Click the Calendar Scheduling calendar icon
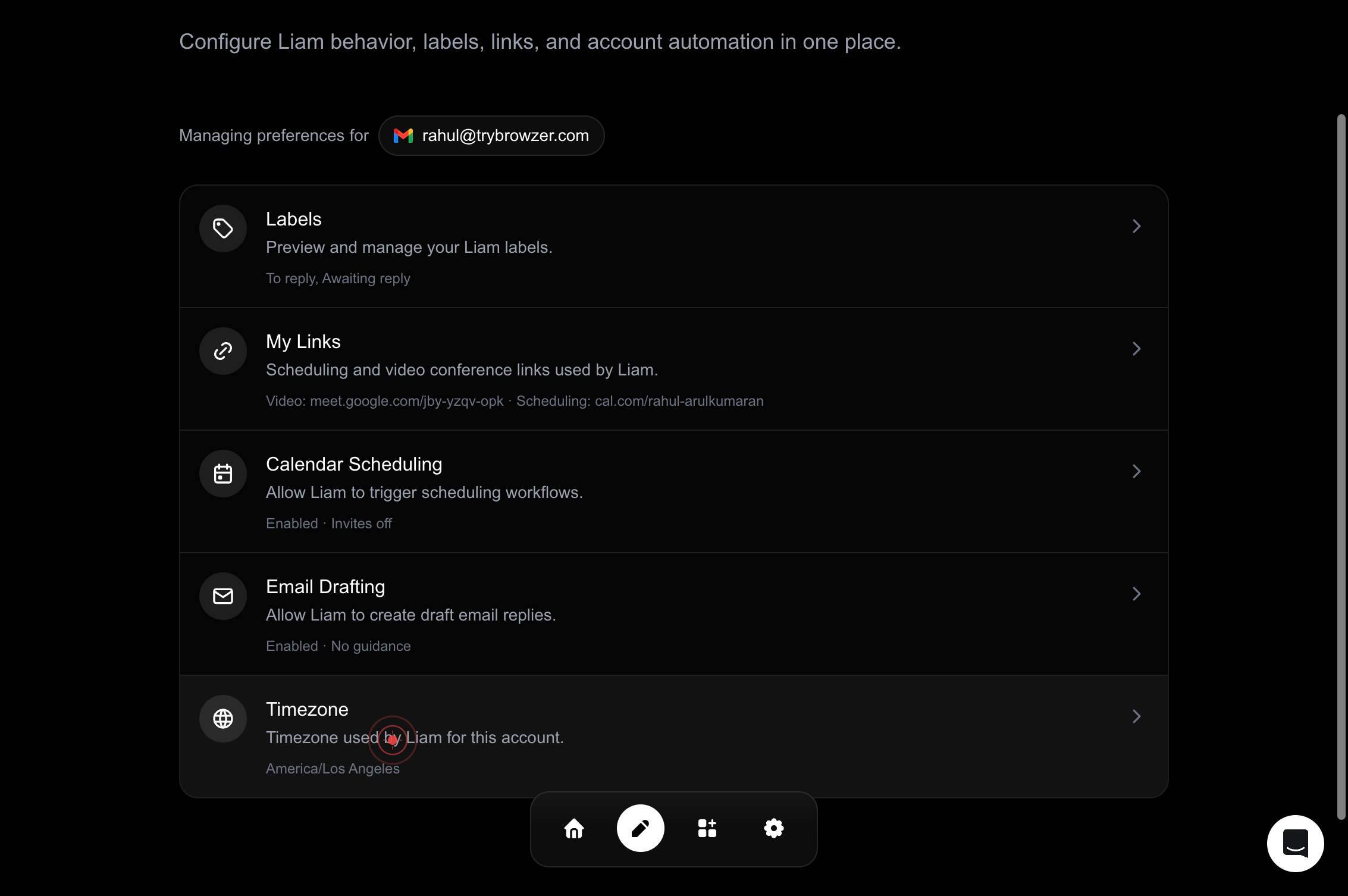Viewport: 1348px width, 896px height. point(223,474)
